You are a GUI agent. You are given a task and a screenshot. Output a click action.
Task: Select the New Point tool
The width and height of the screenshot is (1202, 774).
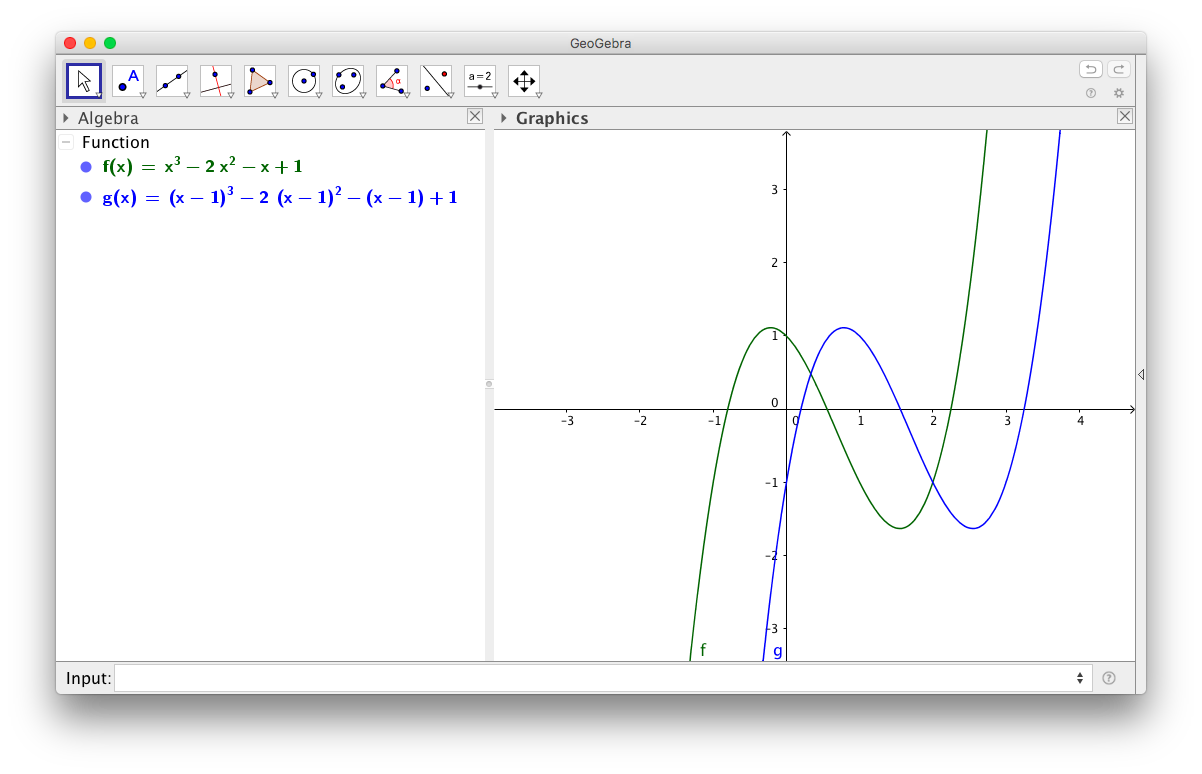128,81
